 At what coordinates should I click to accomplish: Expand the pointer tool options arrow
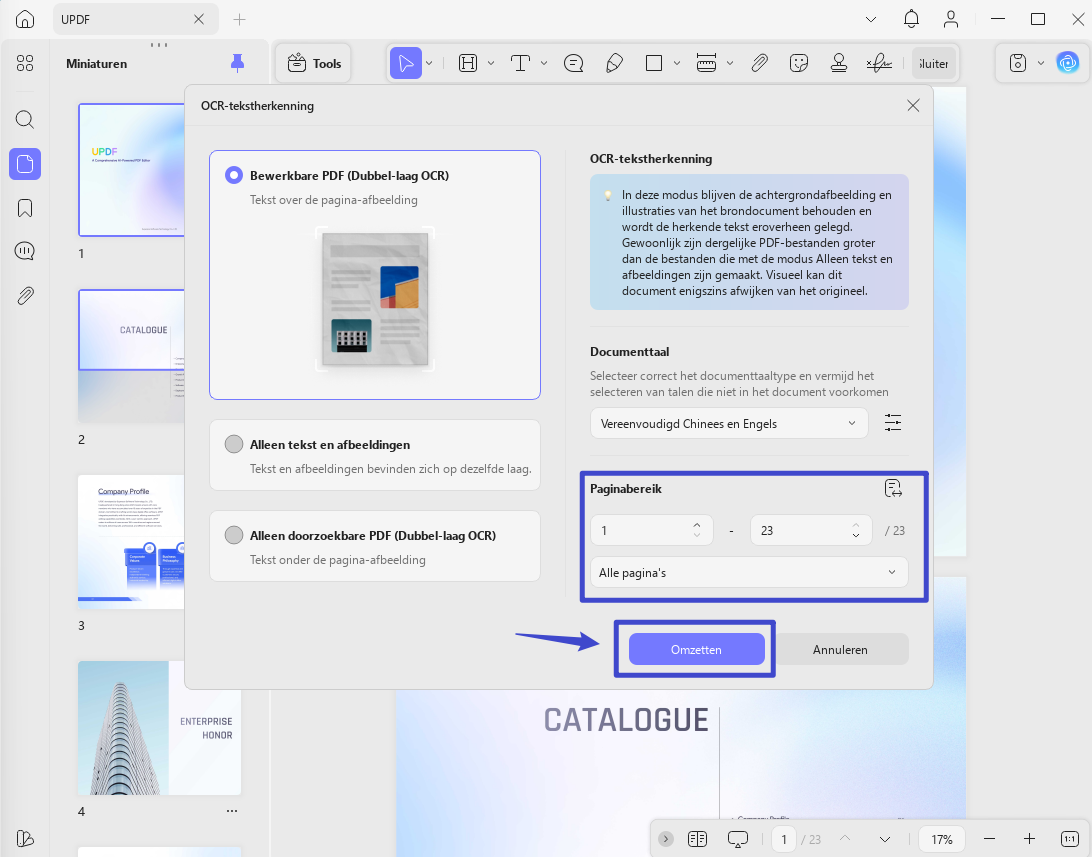coord(429,63)
